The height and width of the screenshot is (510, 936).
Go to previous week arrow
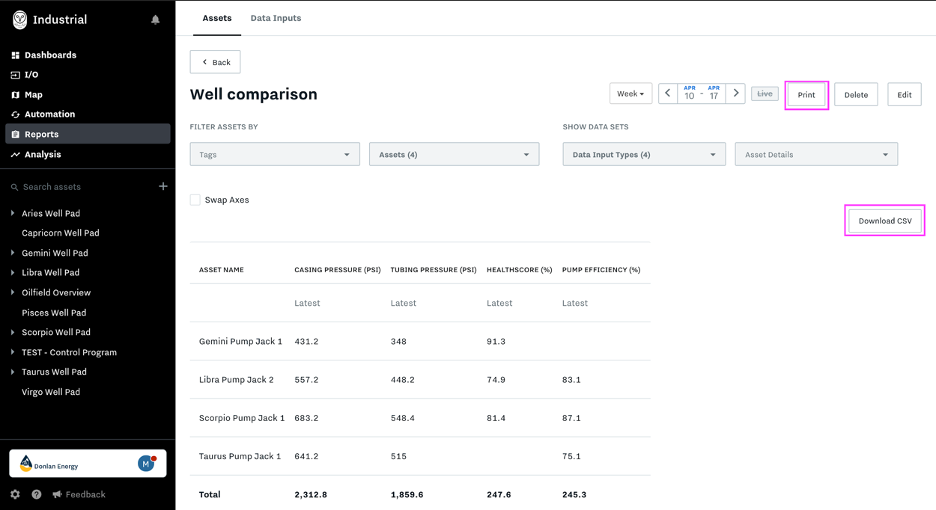(667, 93)
